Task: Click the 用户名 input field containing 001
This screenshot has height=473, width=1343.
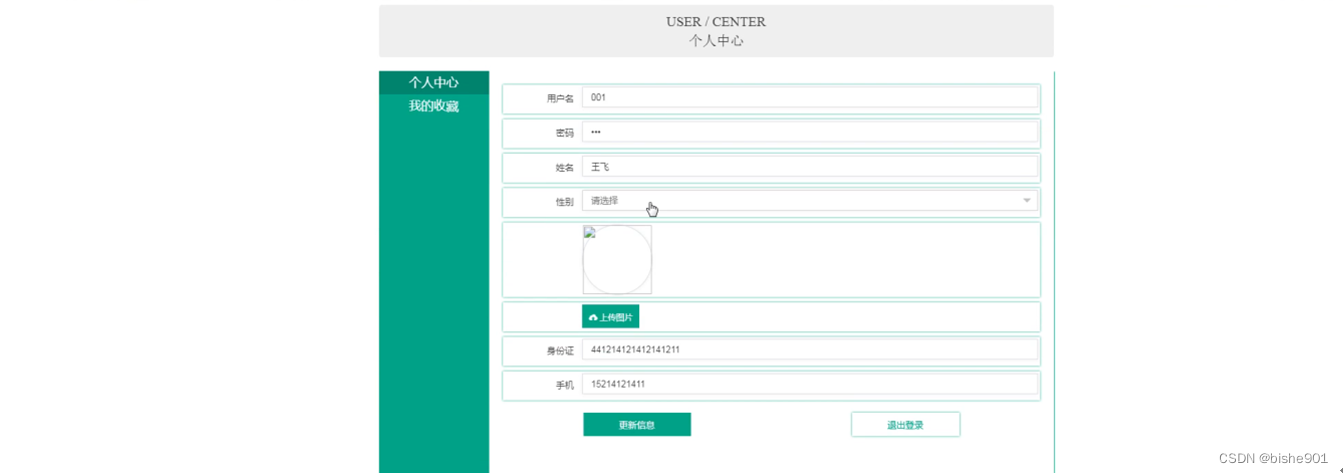Action: point(810,97)
